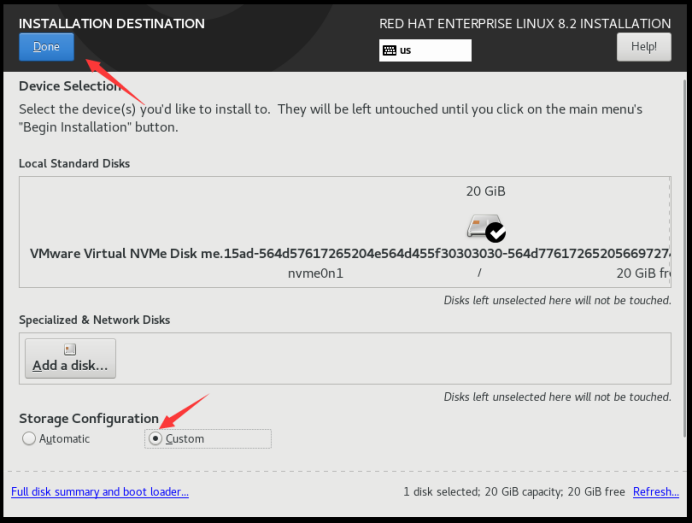Click the VMware Virtual NVMe Disk name
692x523 pixels.
(x=350, y=254)
